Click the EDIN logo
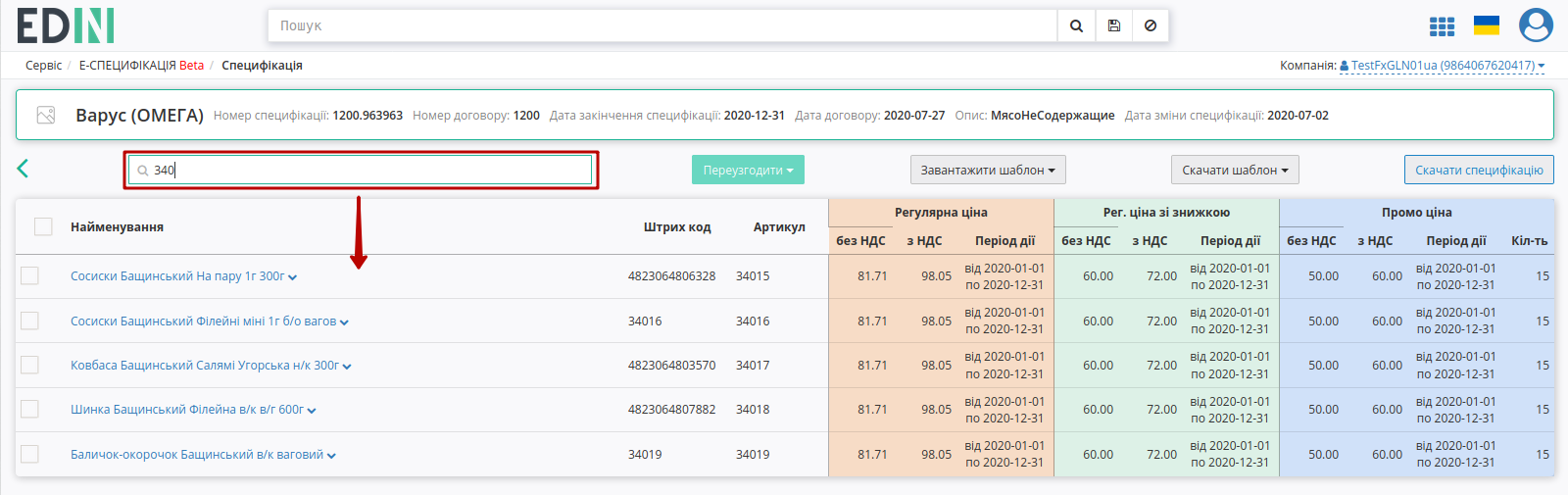 pos(66,25)
